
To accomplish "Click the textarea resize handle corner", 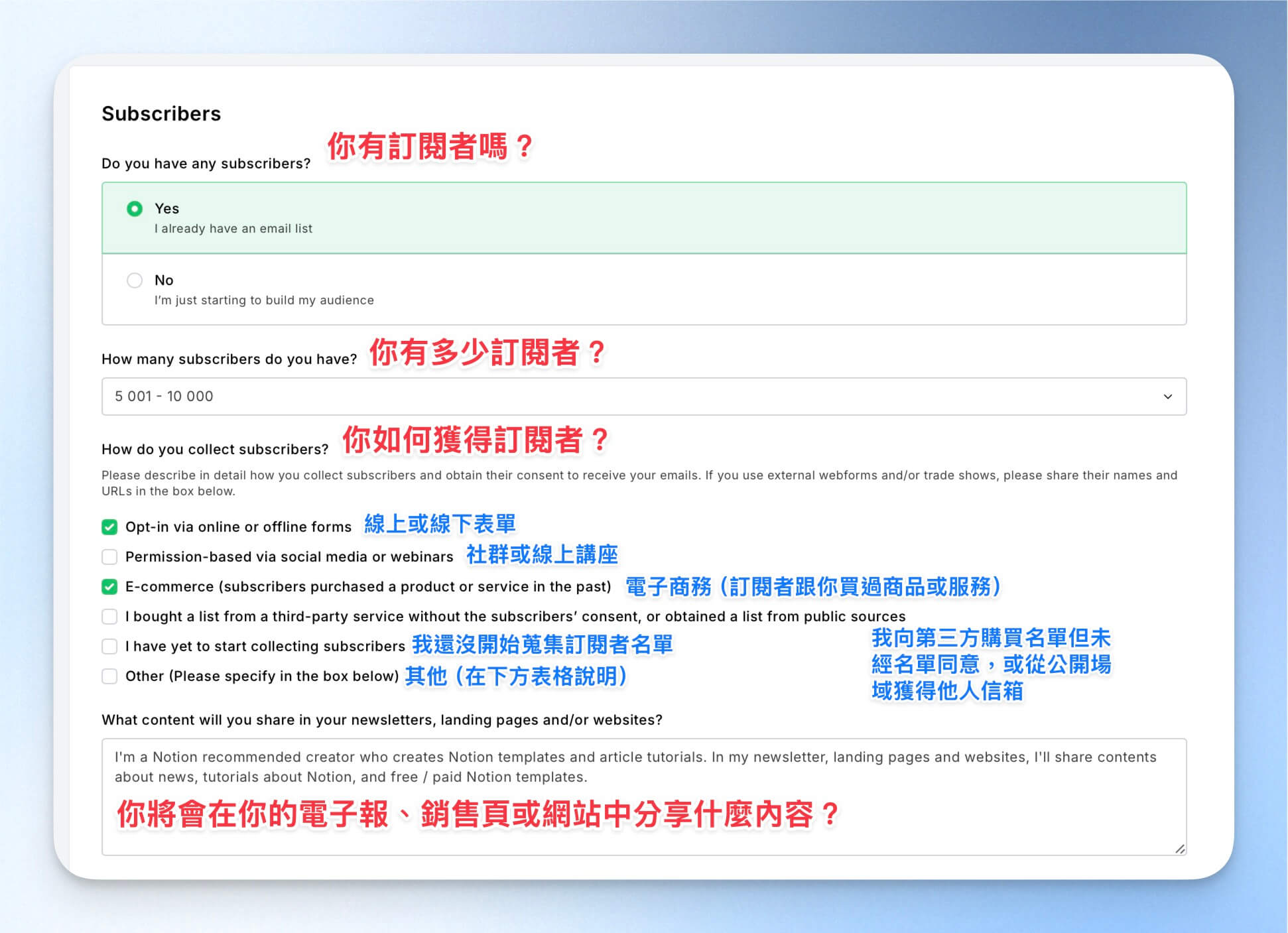I will [x=1179, y=849].
